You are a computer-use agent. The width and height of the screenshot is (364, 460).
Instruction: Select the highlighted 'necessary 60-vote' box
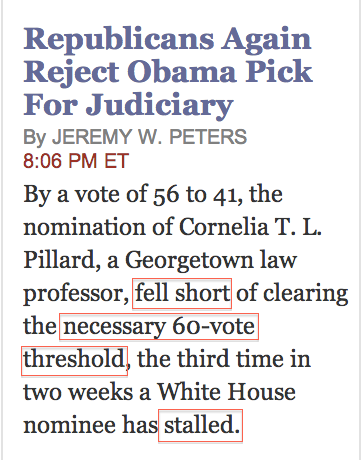pyautogui.click(x=159, y=326)
